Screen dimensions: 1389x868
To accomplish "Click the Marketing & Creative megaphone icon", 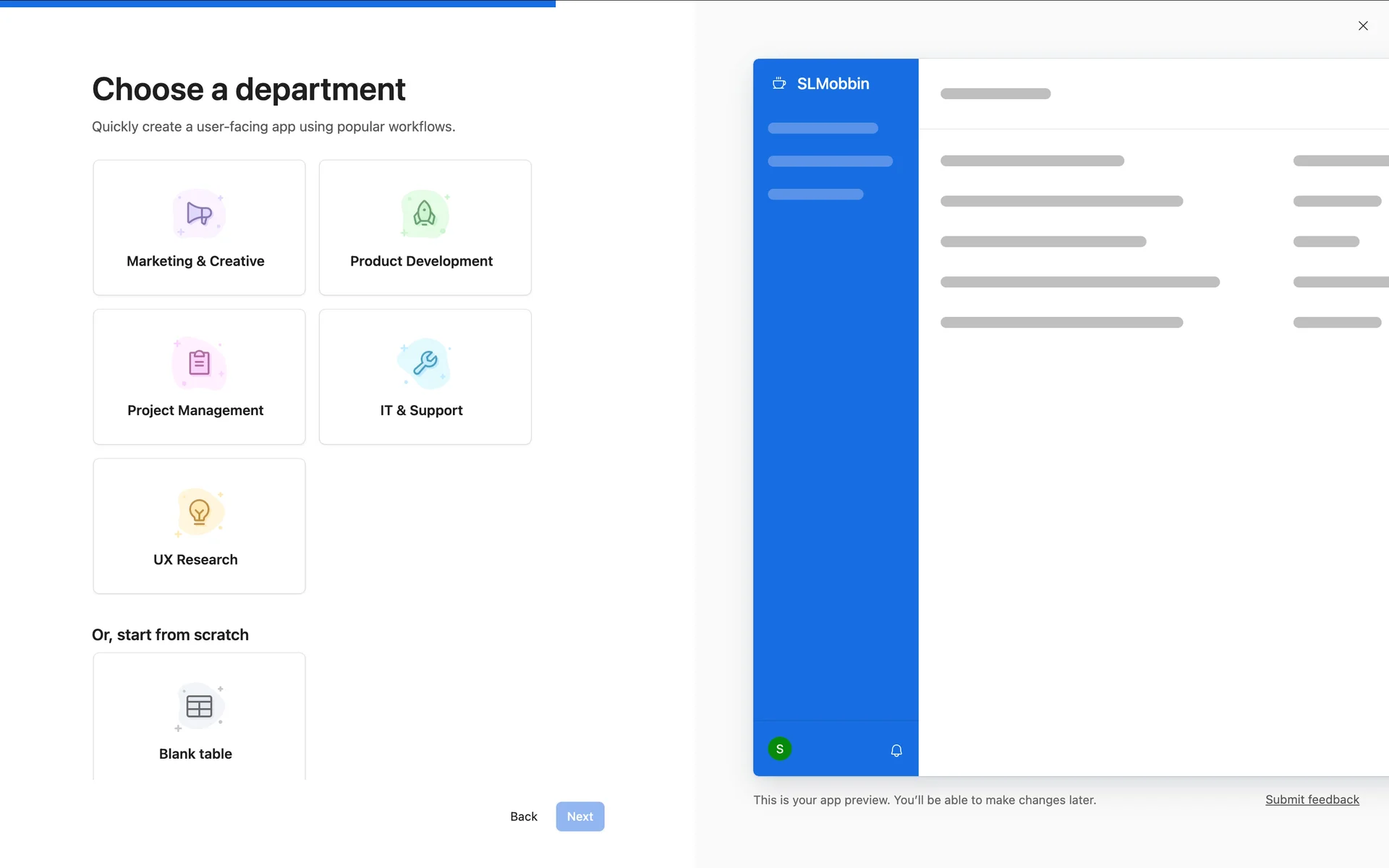I will pyautogui.click(x=199, y=214).
